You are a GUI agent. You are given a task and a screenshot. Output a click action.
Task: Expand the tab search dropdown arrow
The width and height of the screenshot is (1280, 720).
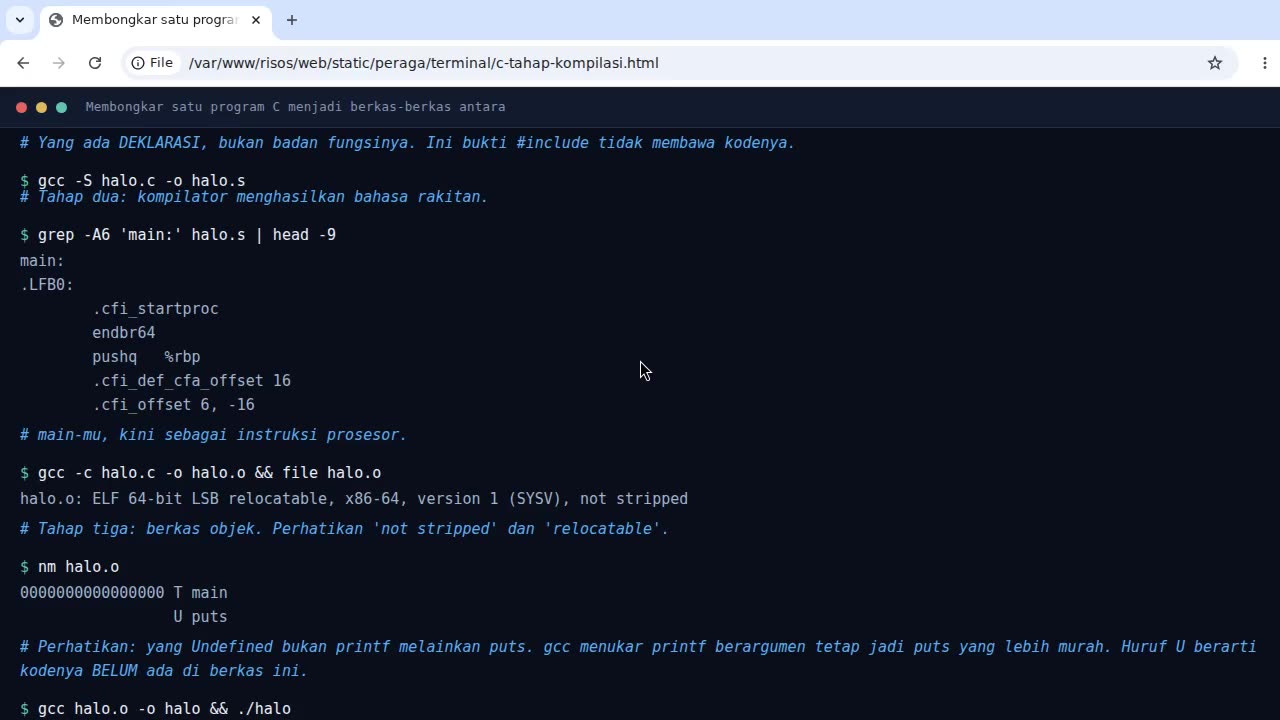click(x=19, y=20)
